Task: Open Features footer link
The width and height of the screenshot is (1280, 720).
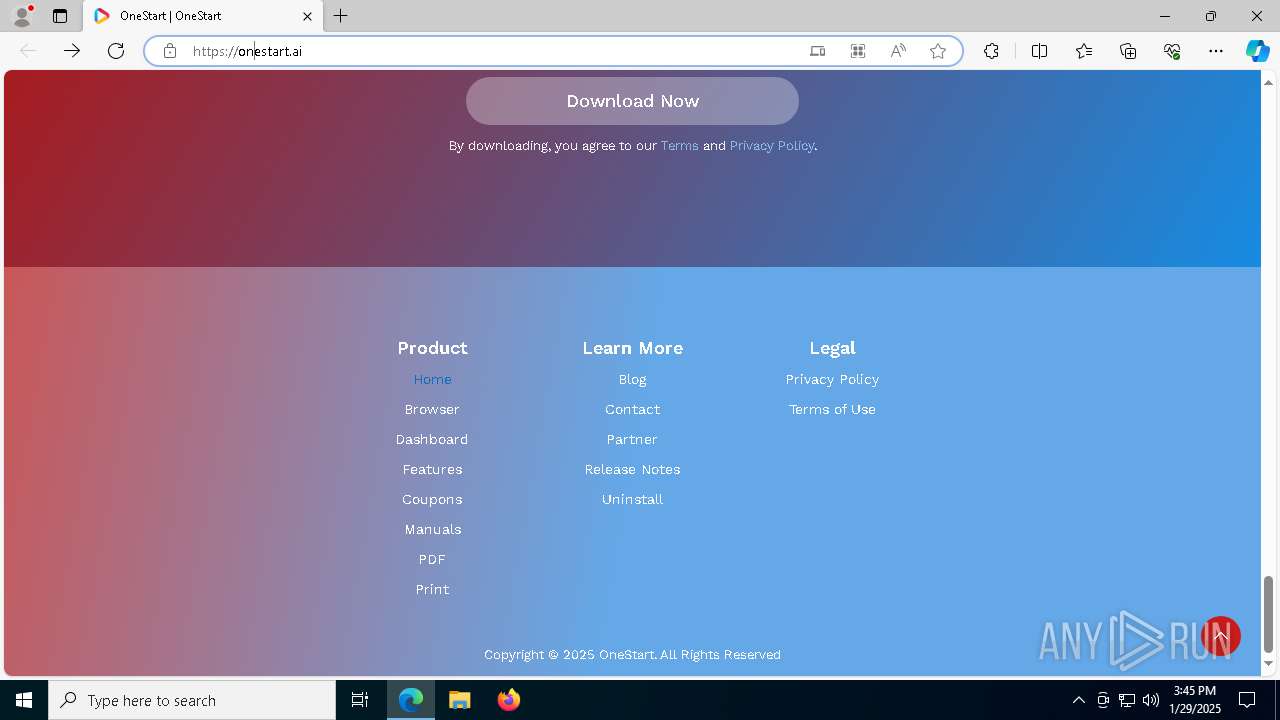Action: click(432, 469)
